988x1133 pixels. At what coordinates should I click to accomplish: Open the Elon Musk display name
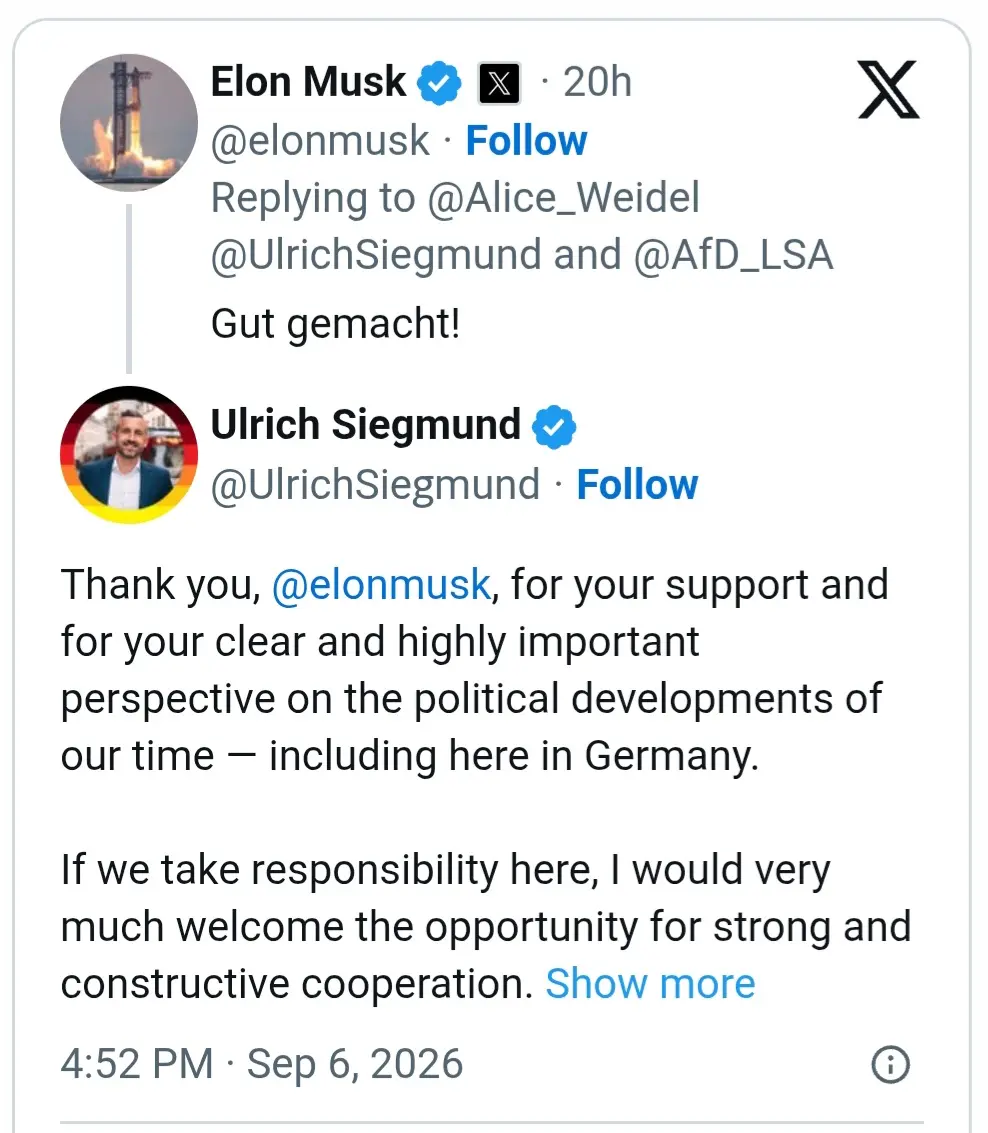309,82
